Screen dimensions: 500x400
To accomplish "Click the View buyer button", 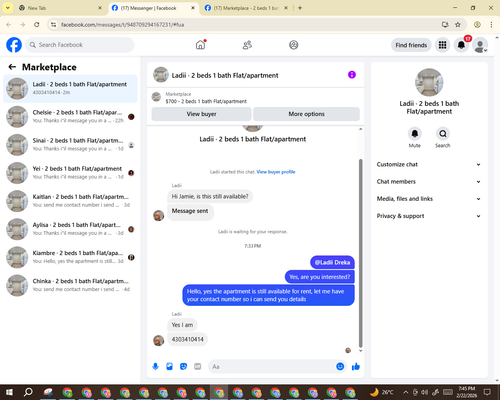I will tap(201, 114).
